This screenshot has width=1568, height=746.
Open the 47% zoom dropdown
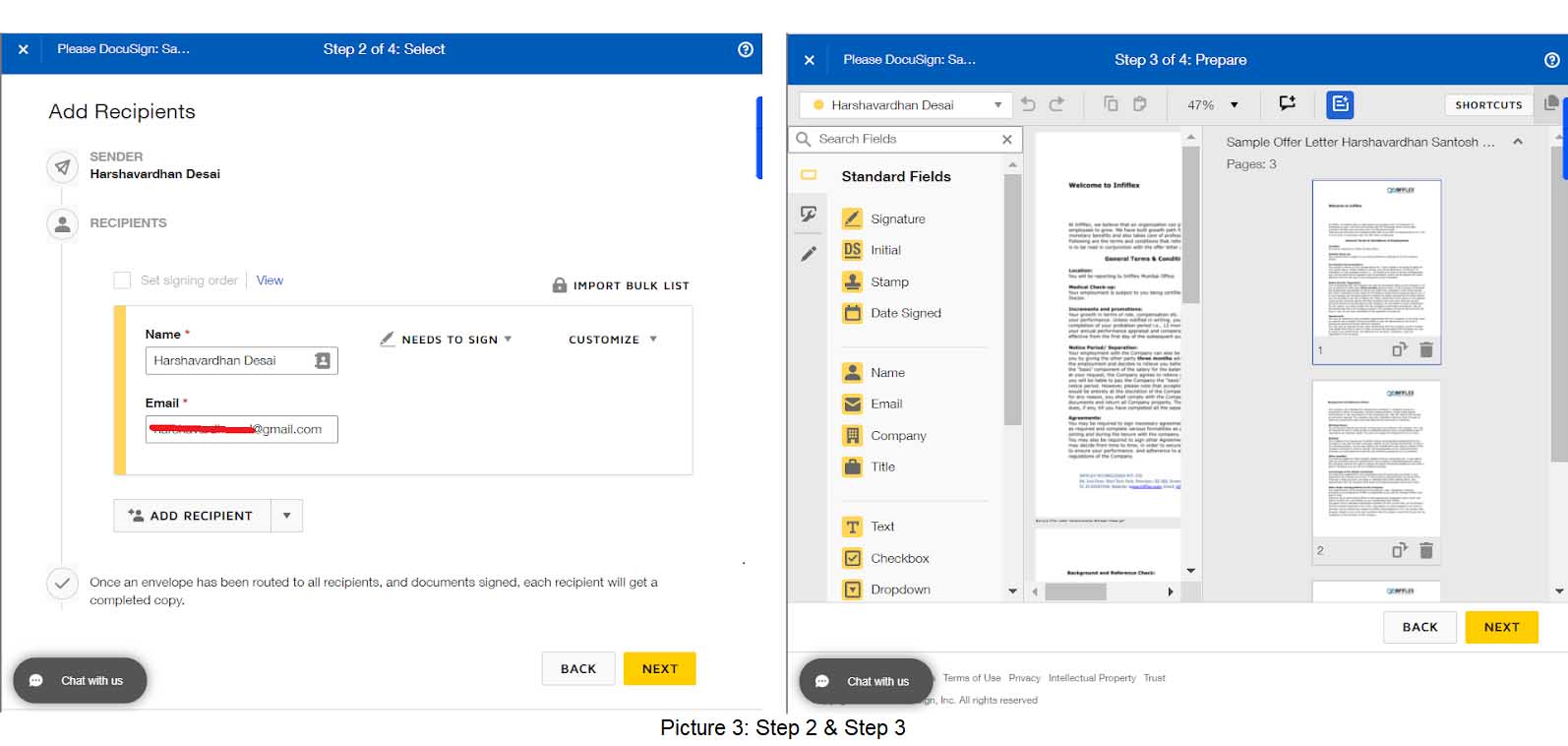[x=1212, y=105]
